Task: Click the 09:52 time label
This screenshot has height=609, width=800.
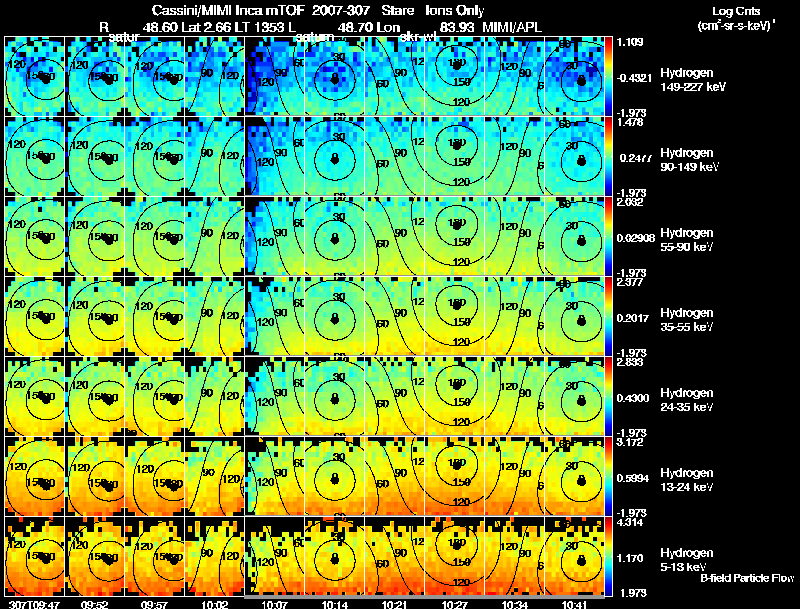Action: pos(94,604)
